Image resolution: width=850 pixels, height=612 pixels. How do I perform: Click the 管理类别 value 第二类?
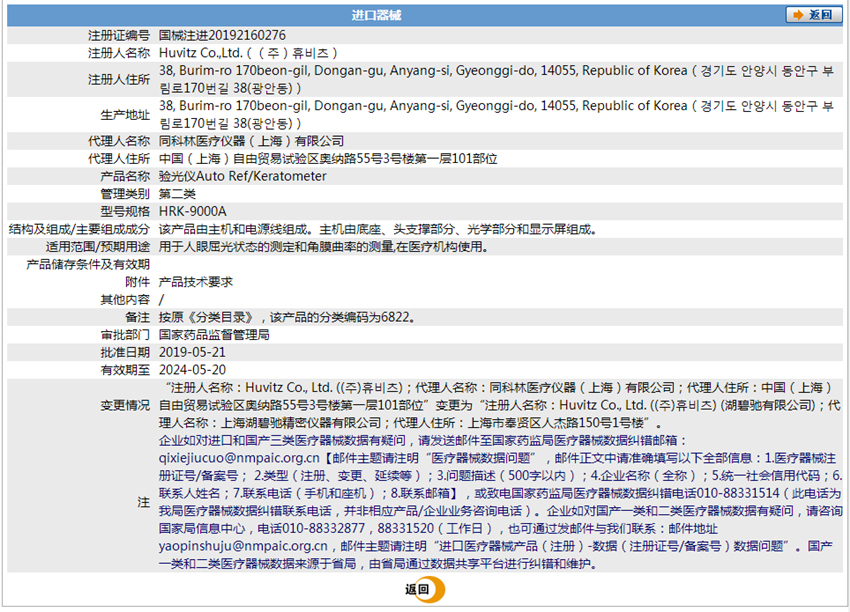[x=177, y=194]
